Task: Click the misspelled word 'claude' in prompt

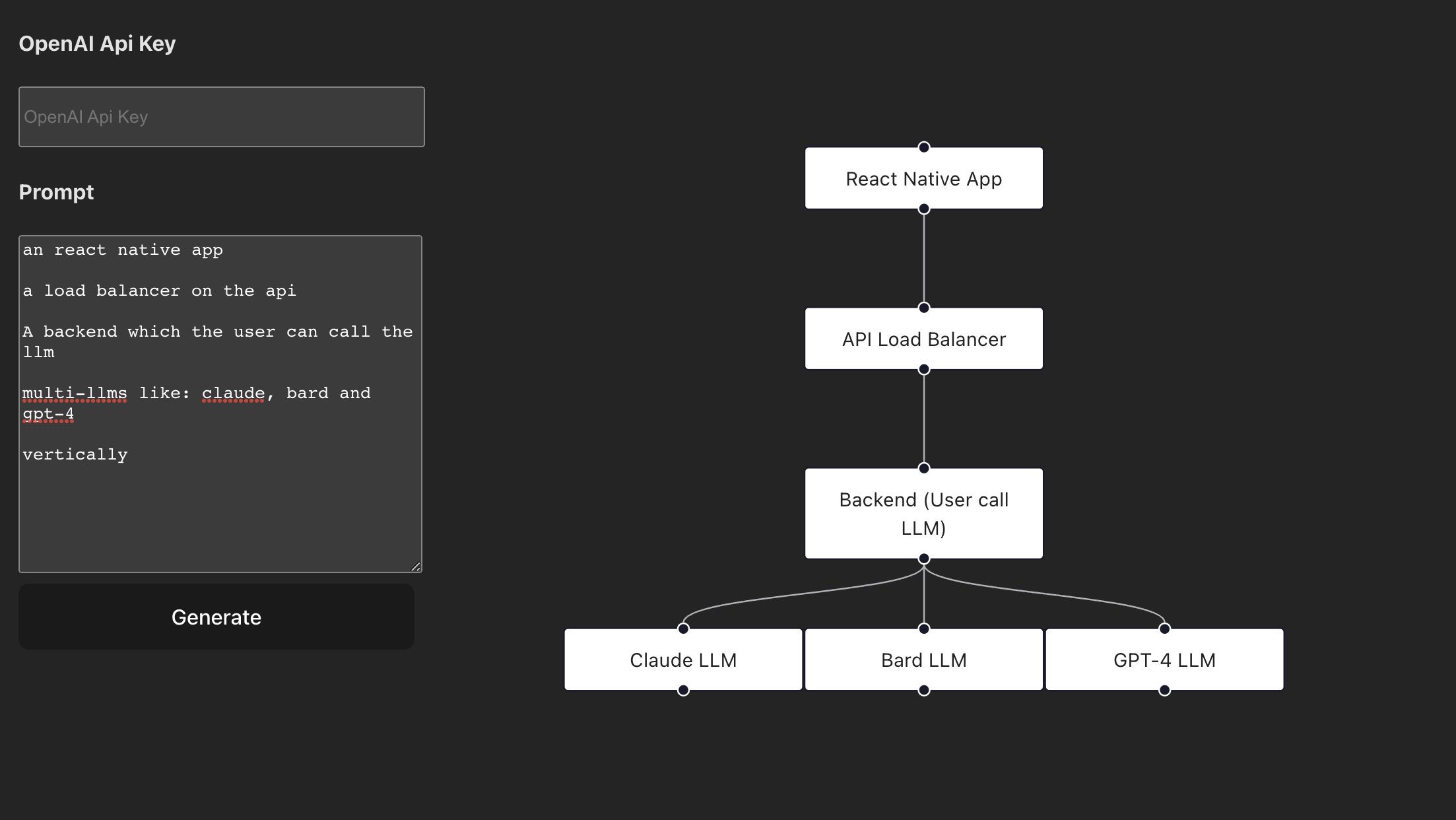Action: [233, 393]
